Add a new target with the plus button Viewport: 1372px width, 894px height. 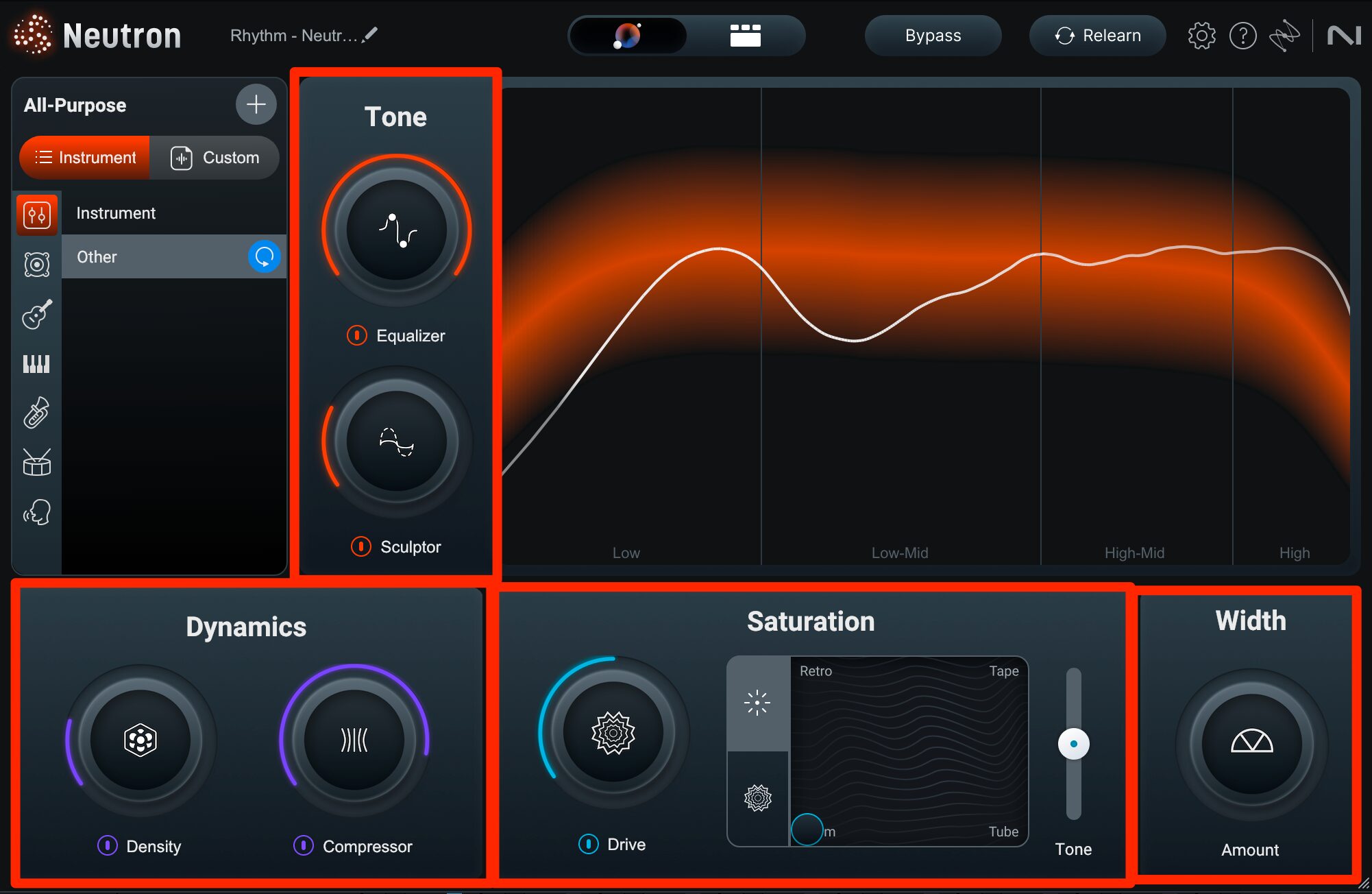click(256, 104)
